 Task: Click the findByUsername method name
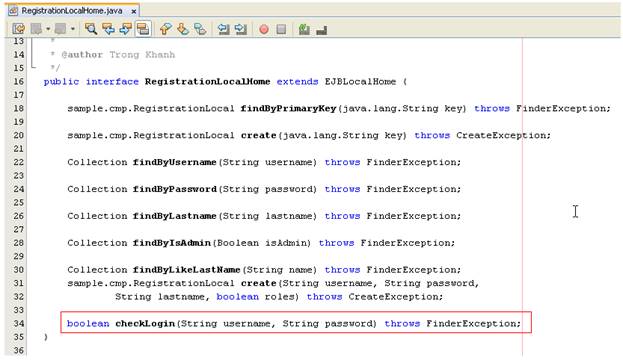point(174,162)
